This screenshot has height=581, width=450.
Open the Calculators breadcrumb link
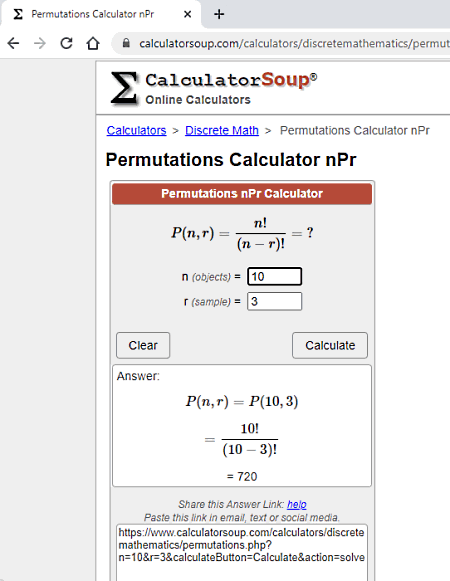(x=136, y=130)
